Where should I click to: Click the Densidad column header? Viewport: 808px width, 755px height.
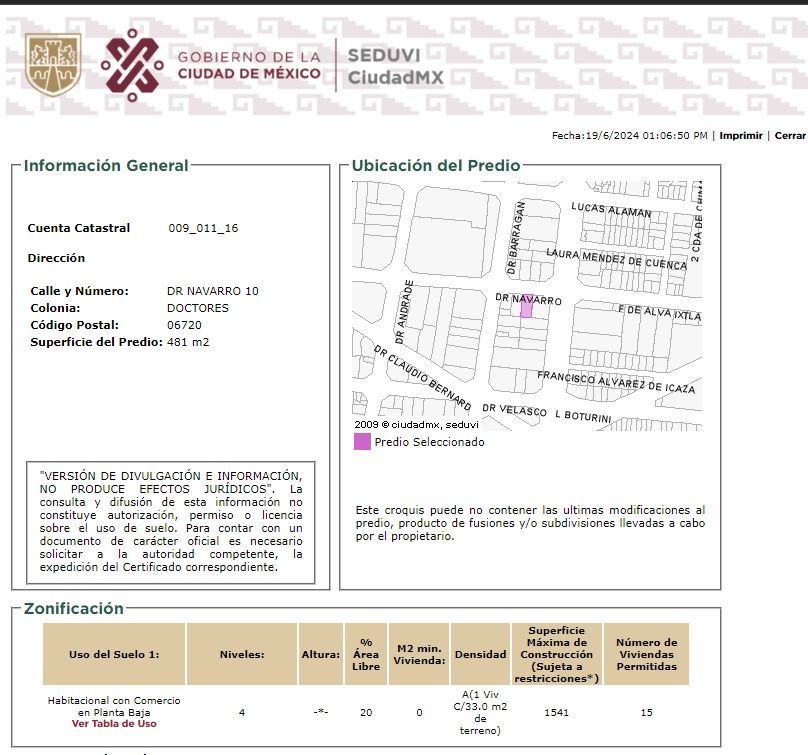[480, 654]
